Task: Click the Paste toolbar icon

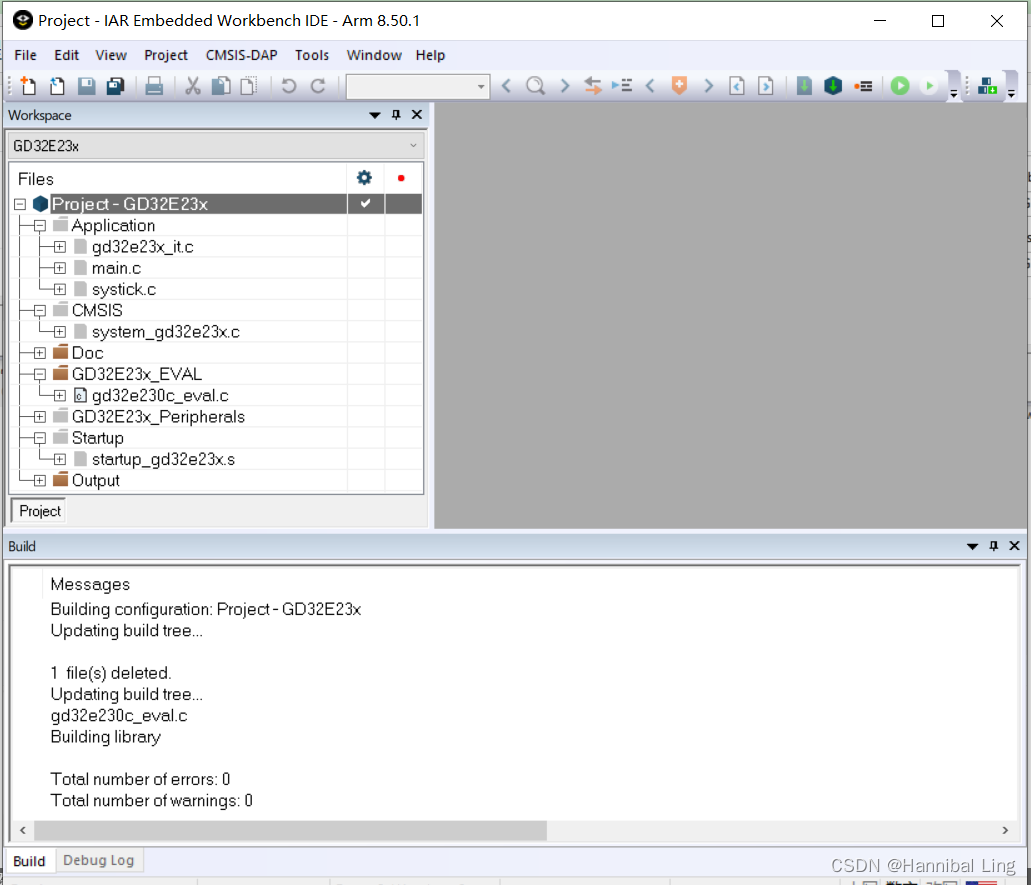Action: tap(249, 86)
